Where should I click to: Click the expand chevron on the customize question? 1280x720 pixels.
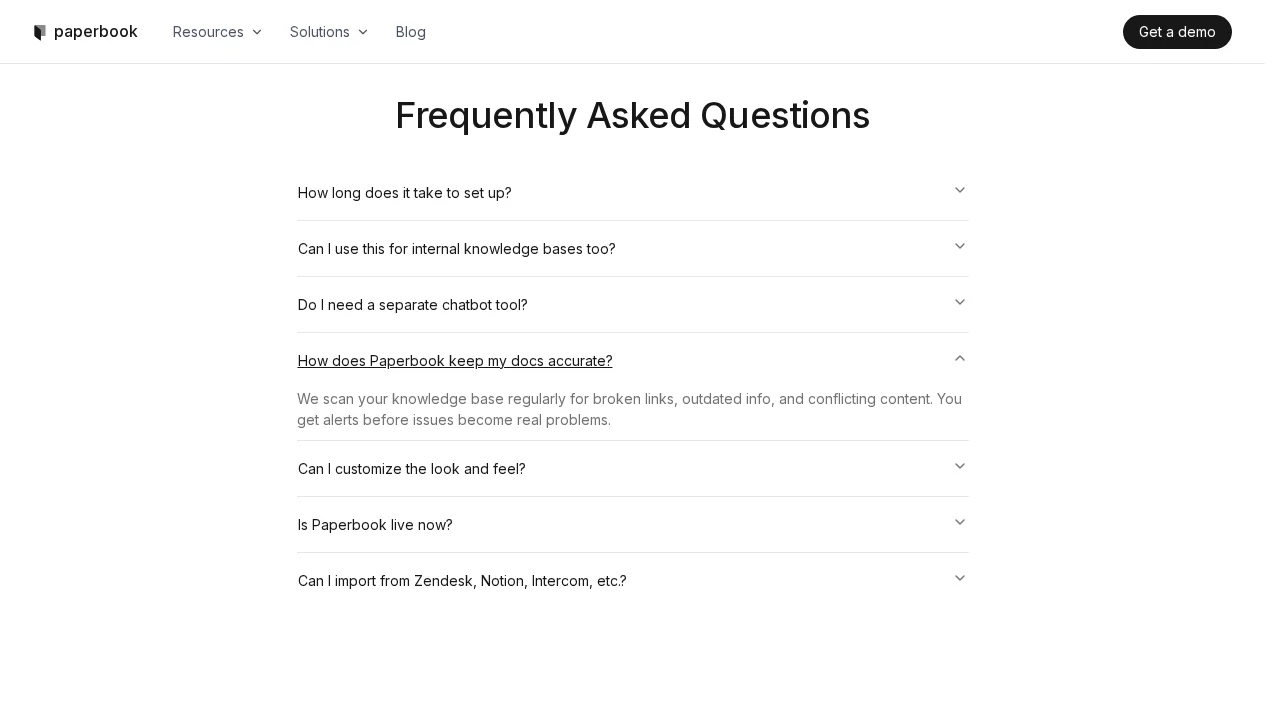click(x=959, y=466)
